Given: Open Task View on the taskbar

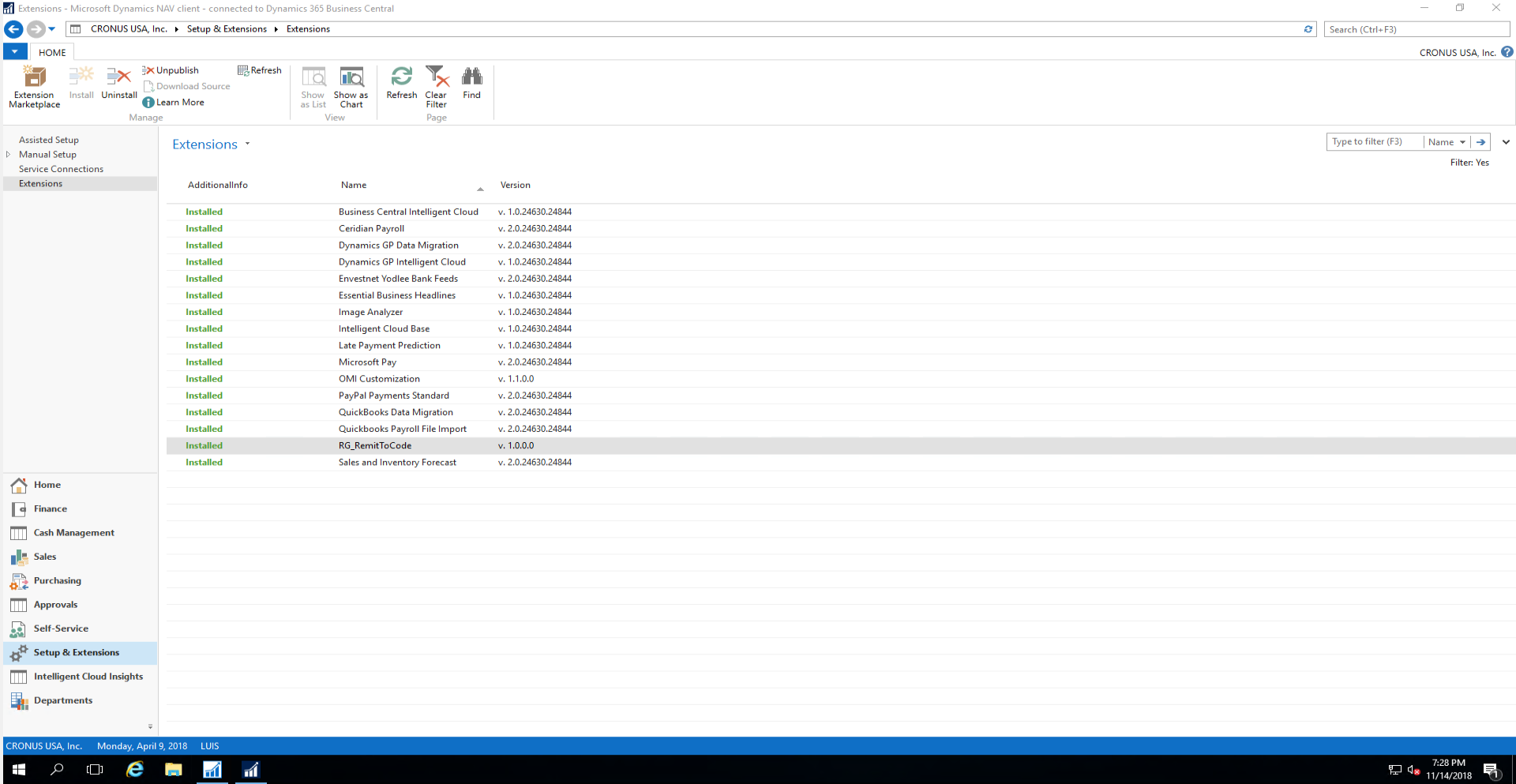Looking at the screenshot, I should (95, 770).
